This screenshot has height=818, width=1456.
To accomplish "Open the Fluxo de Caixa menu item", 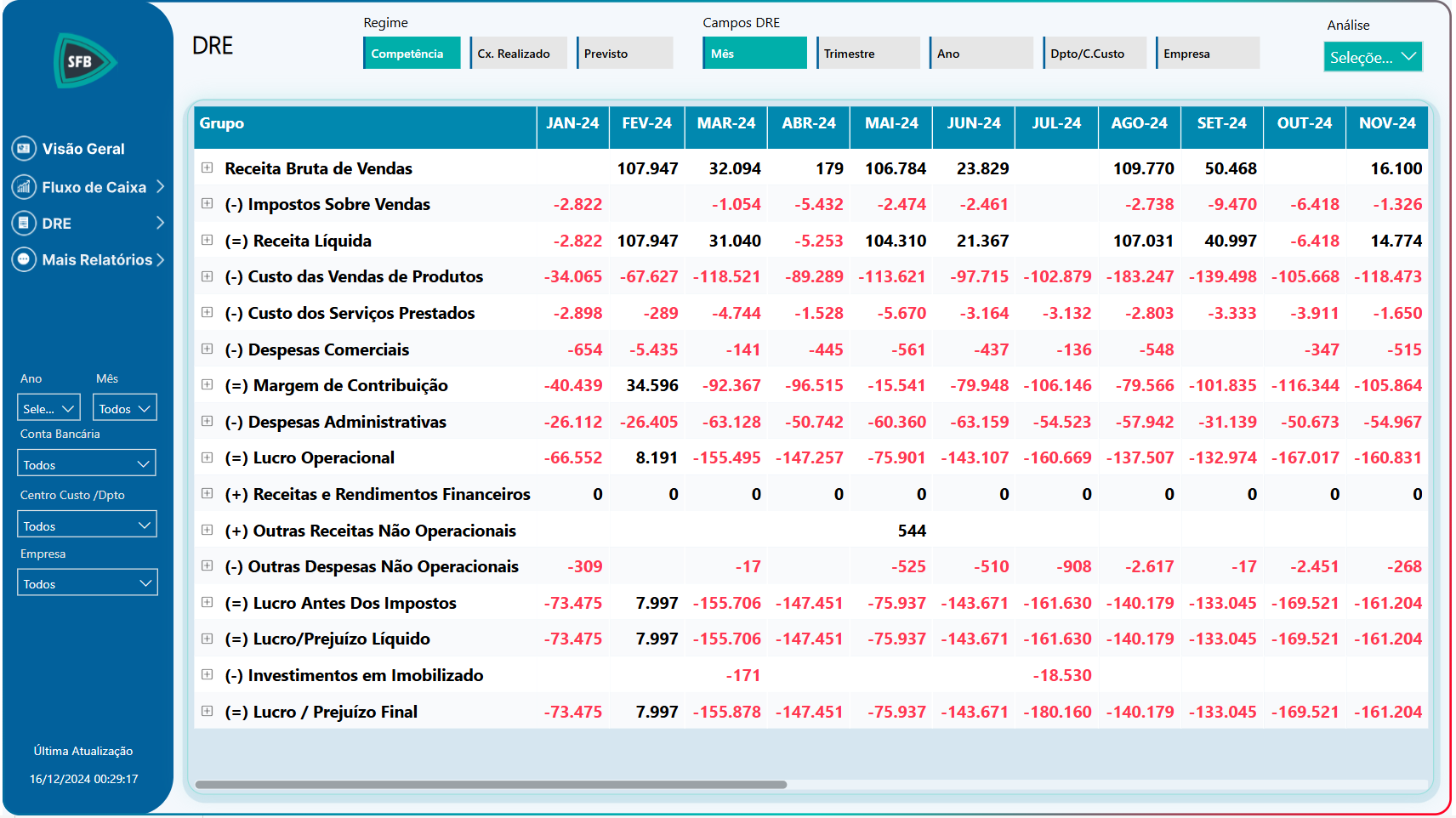I will tap(94, 187).
